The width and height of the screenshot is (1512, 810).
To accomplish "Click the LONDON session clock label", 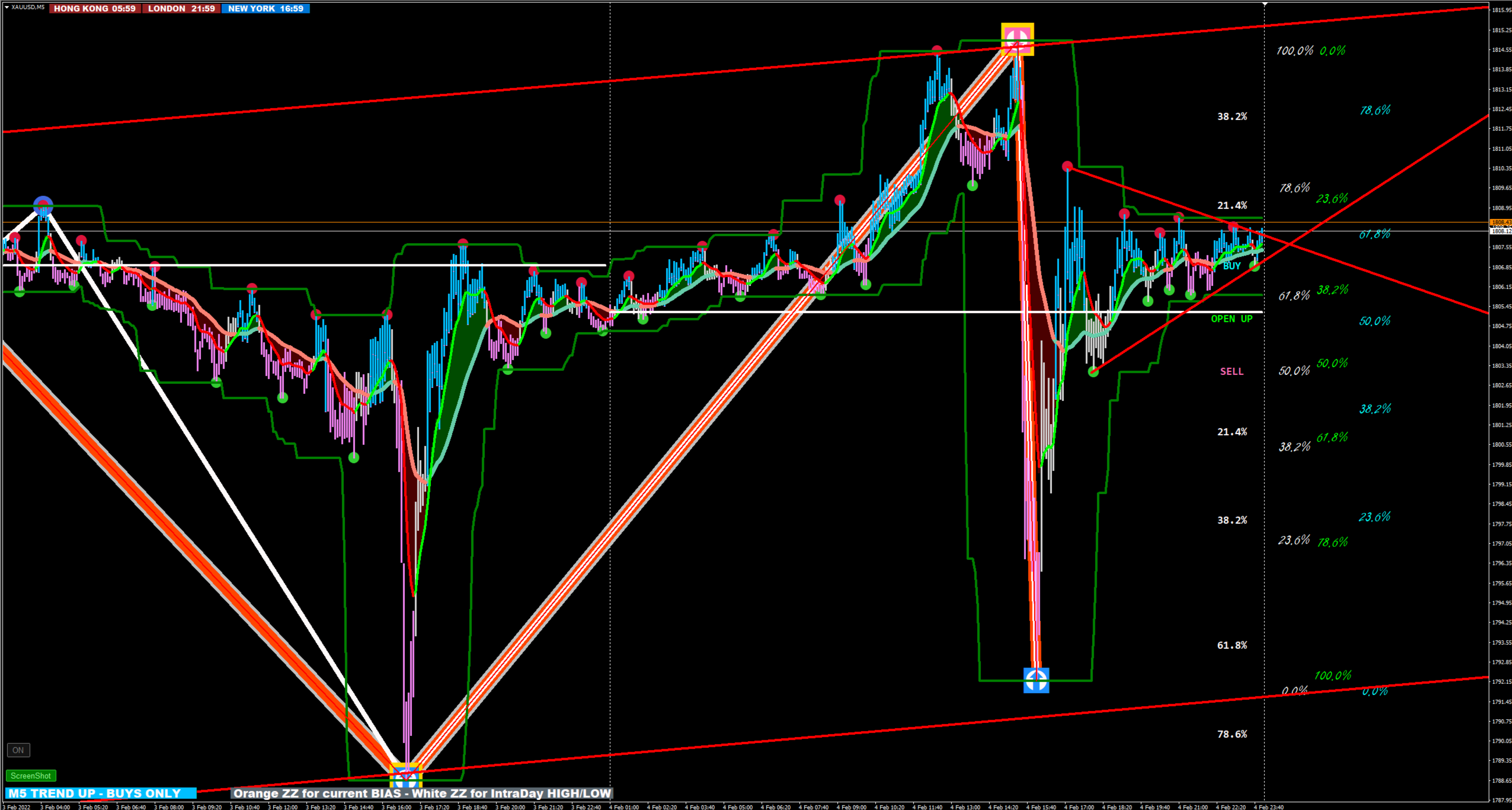I will [x=181, y=8].
